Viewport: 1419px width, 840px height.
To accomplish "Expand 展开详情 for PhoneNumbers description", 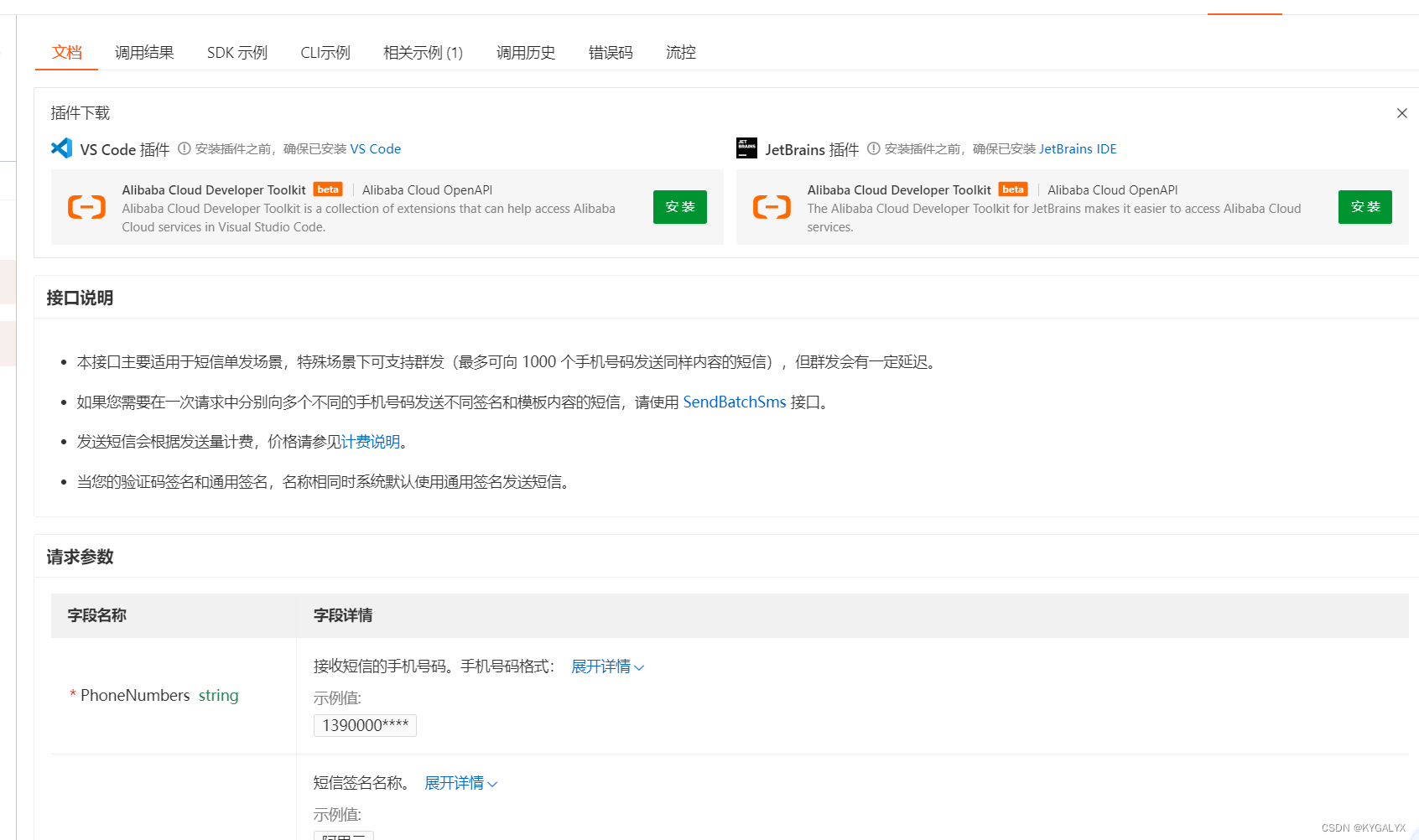I will (x=608, y=666).
